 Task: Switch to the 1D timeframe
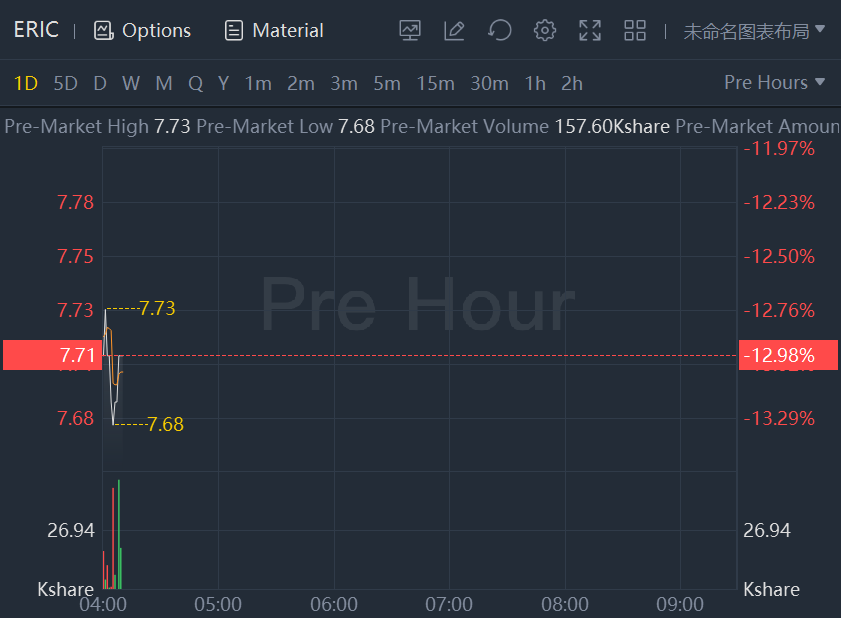(25, 83)
